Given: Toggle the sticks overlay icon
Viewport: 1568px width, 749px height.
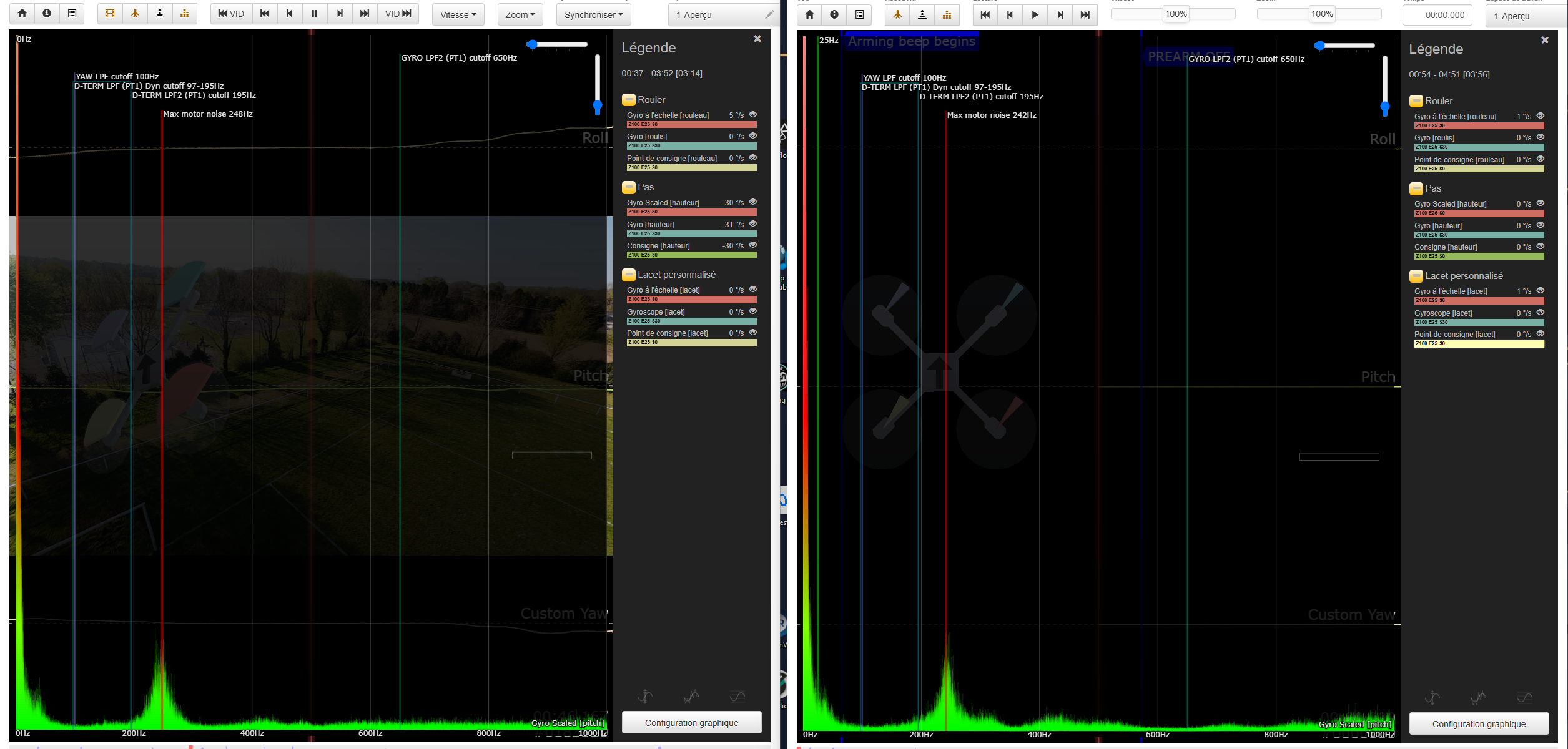Looking at the screenshot, I should coord(160,14).
